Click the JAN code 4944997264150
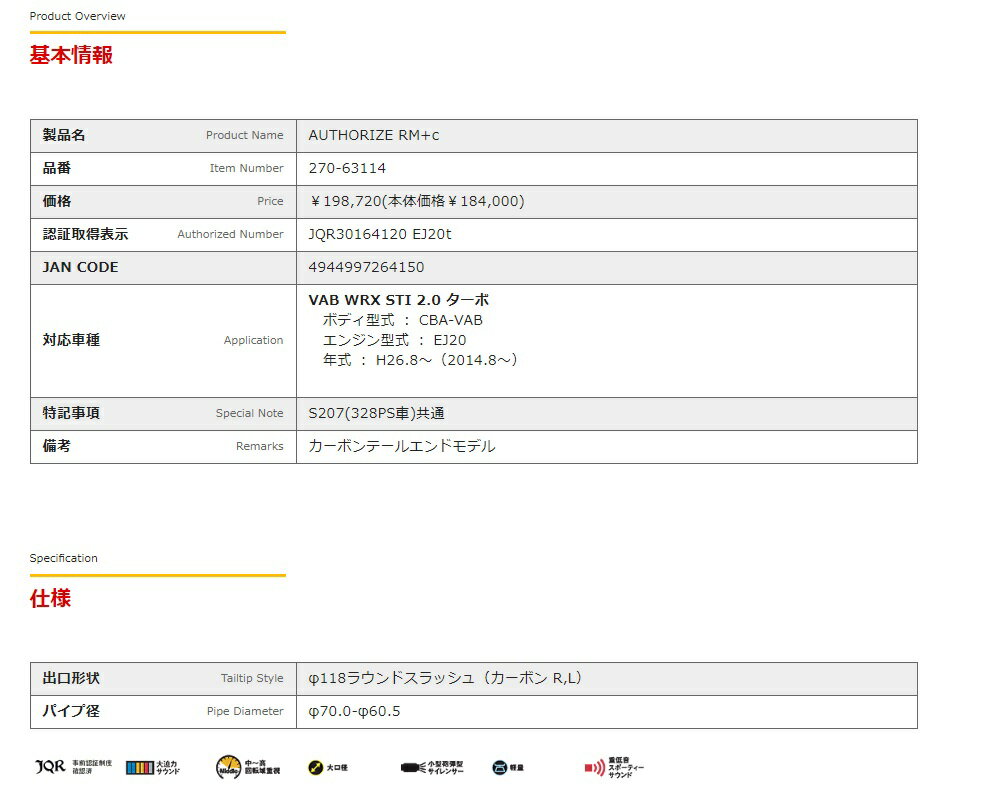Image resolution: width=1002 pixels, height=798 pixels. click(366, 267)
